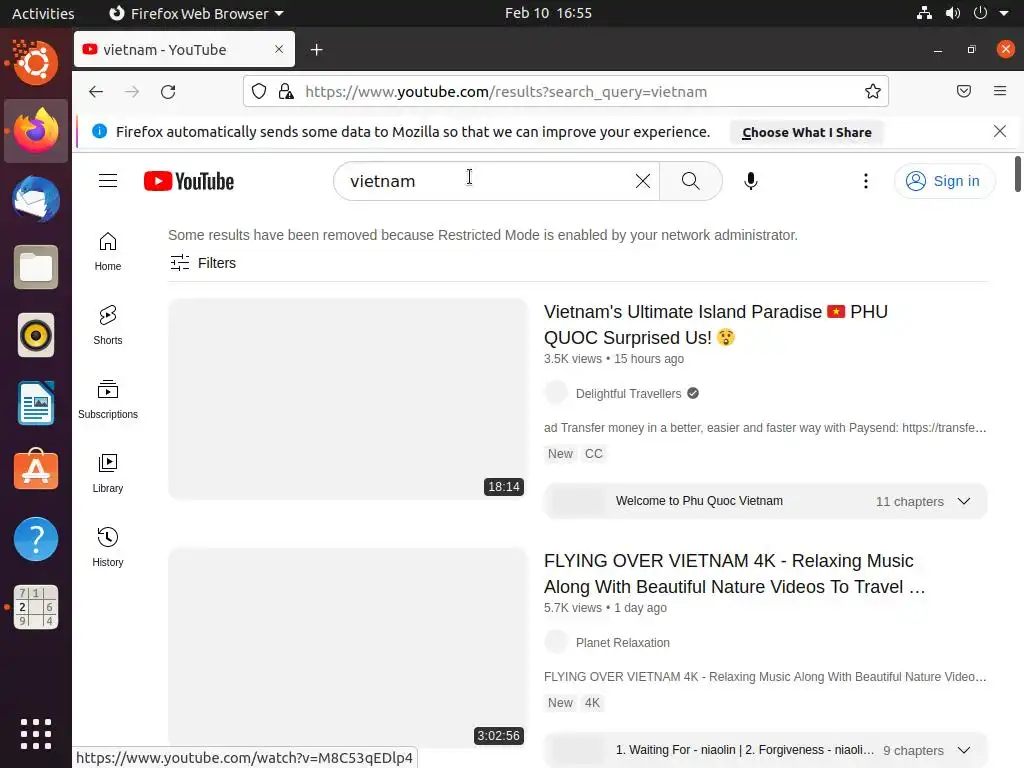
Task: Open Library in the sidebar
Action: tap(108, 473)
